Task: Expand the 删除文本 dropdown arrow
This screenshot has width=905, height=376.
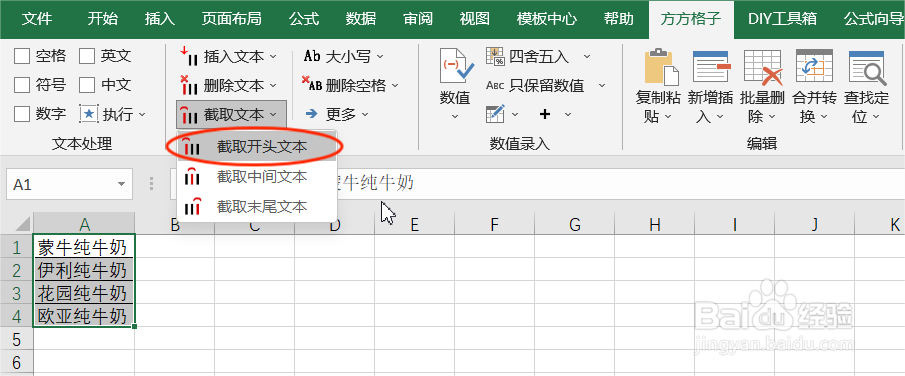Action: coord(273,85)
